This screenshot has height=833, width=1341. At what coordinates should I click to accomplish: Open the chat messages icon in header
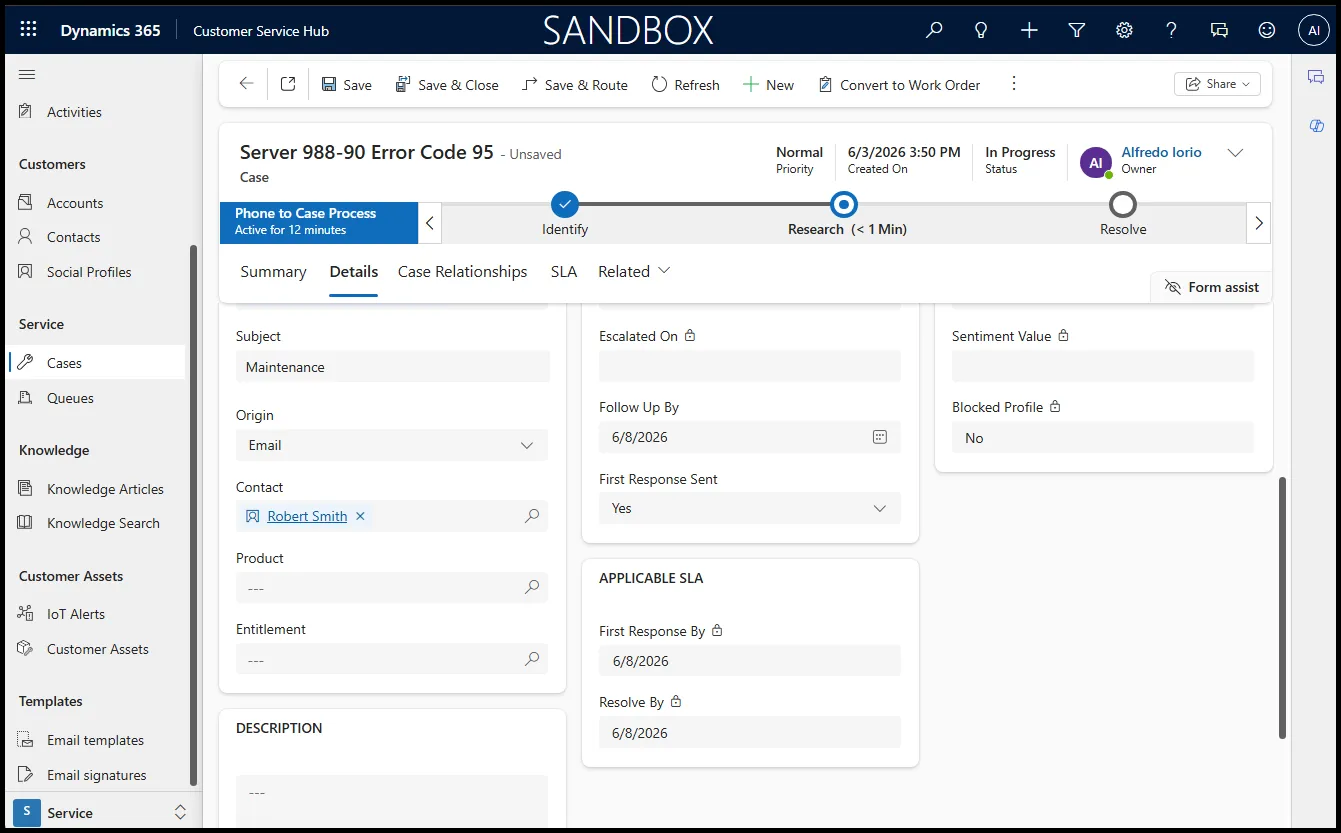(x=1219, y=30)
